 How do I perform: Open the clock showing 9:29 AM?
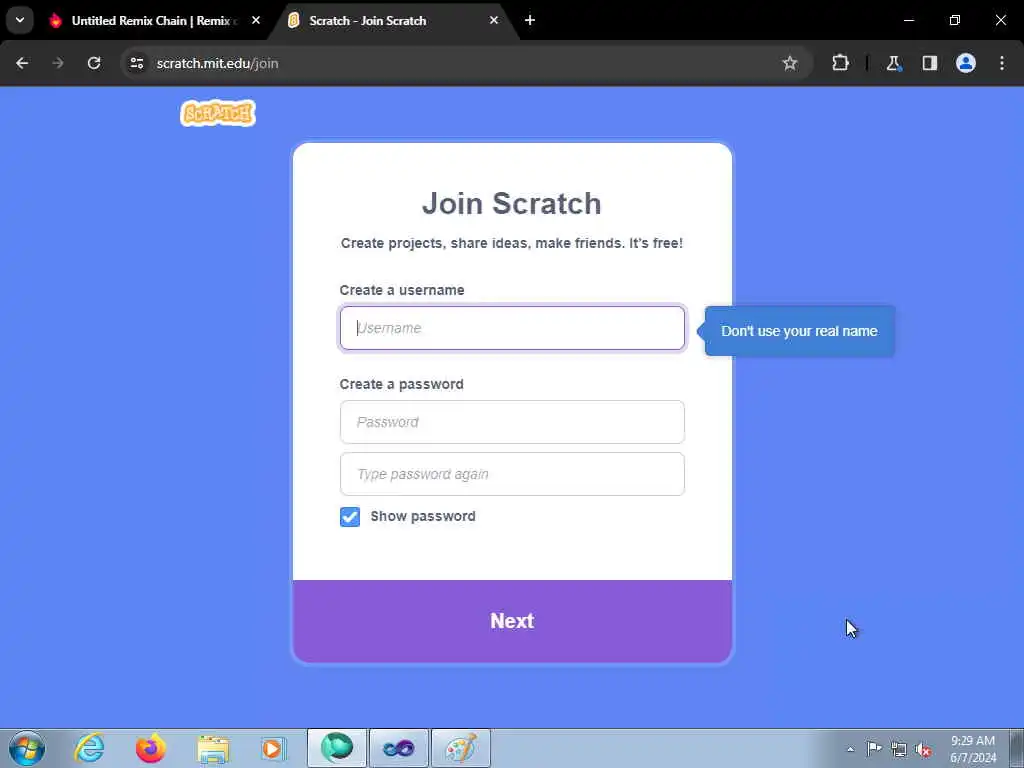point(972,749)
